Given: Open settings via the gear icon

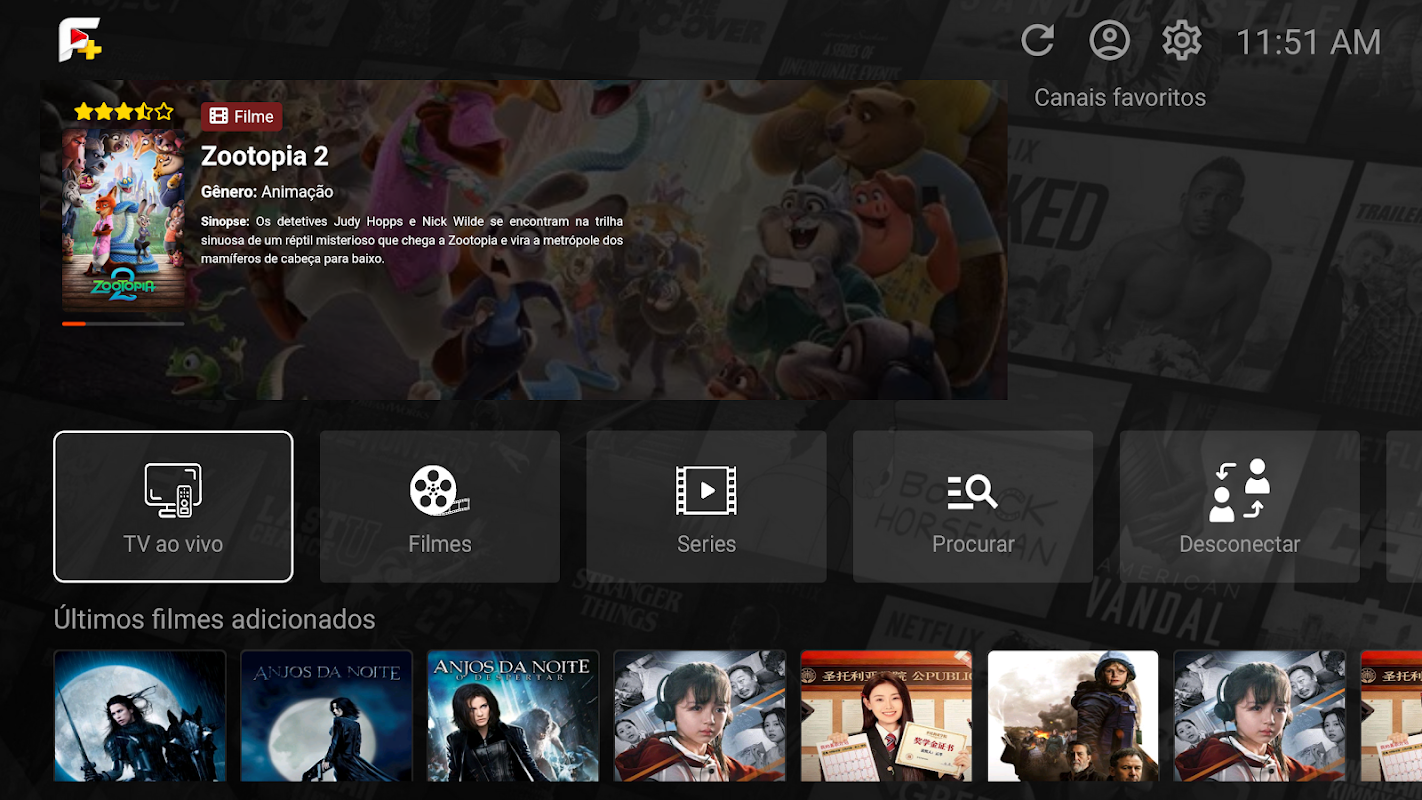Looking at the screenshot, I should point(1181,41).
